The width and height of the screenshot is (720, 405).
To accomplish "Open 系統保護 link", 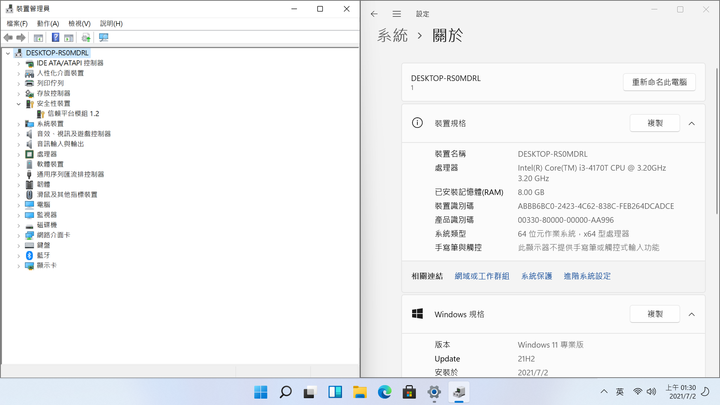I will [536, 276].
